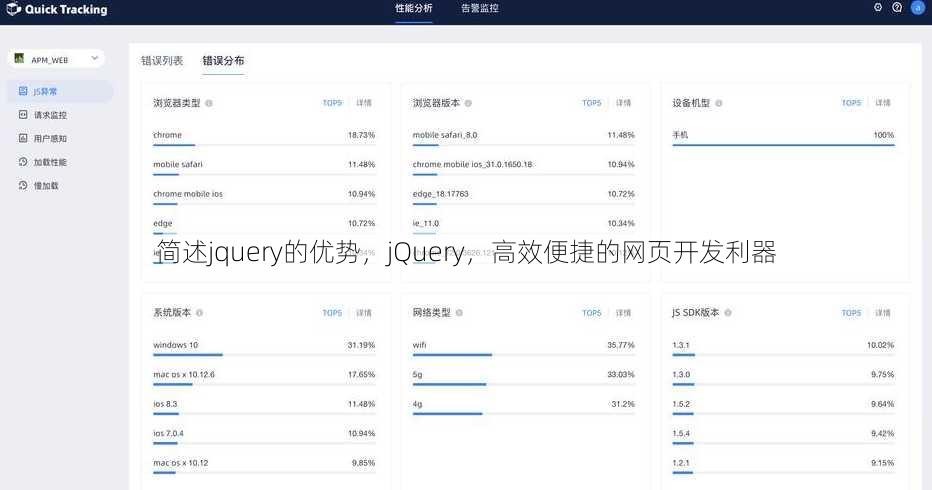Click info icon next to 浏览器类型
This screenshot has width=932, height=490.
pos(209,103)
